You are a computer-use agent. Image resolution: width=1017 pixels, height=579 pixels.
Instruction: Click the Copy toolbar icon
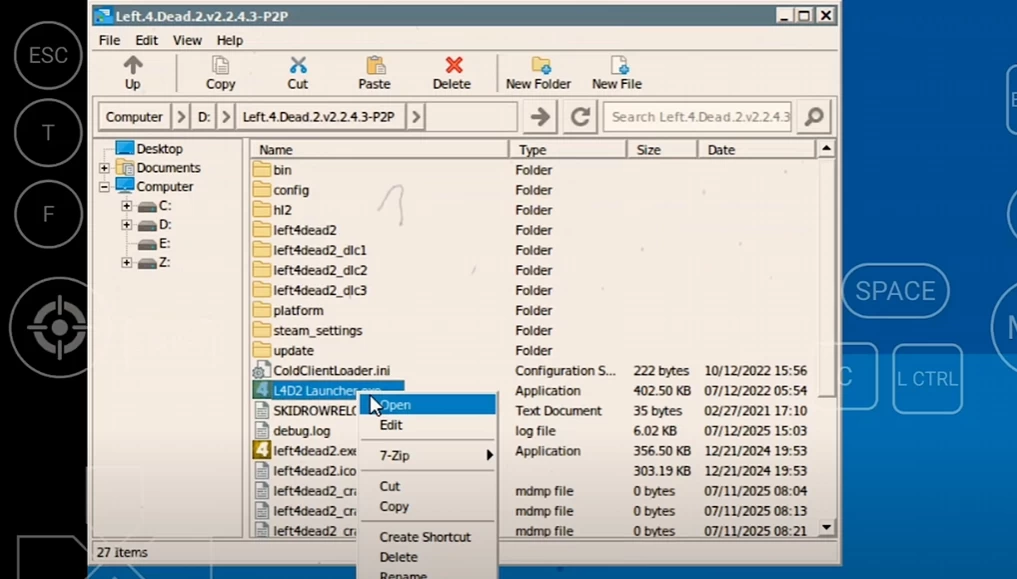click(220, 66)
